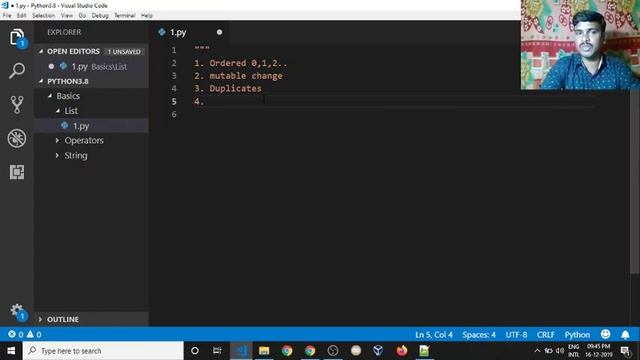Expand the Operators folder

pos(58,140)
